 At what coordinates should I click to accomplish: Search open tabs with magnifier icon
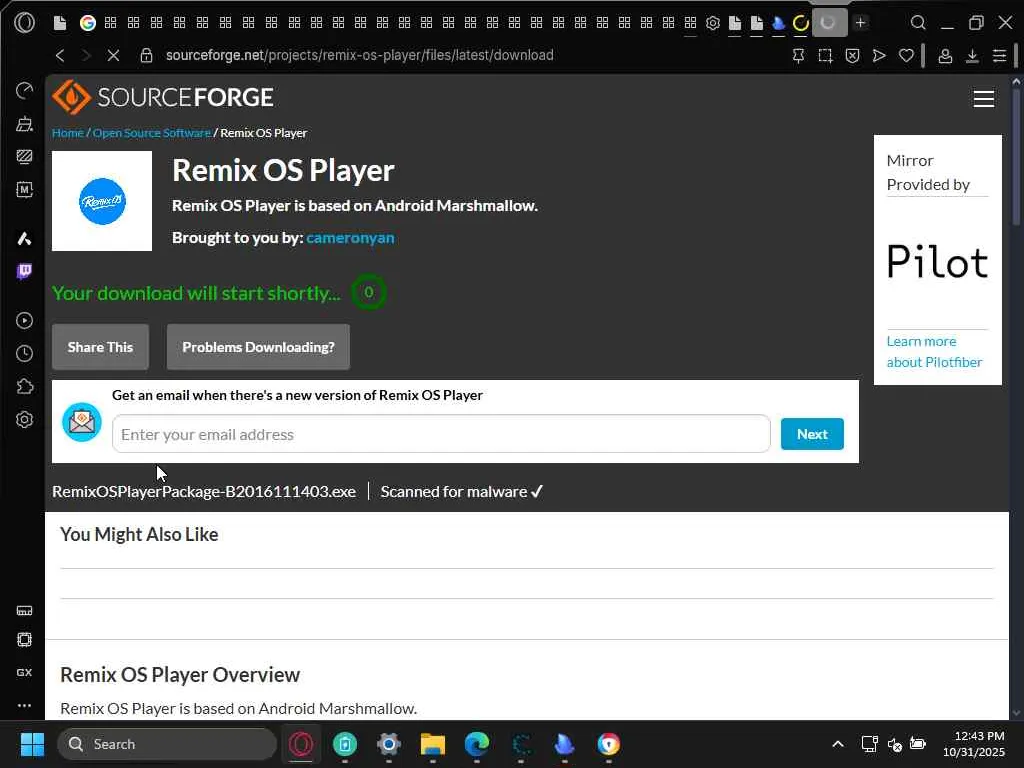[x=918, y=23]
